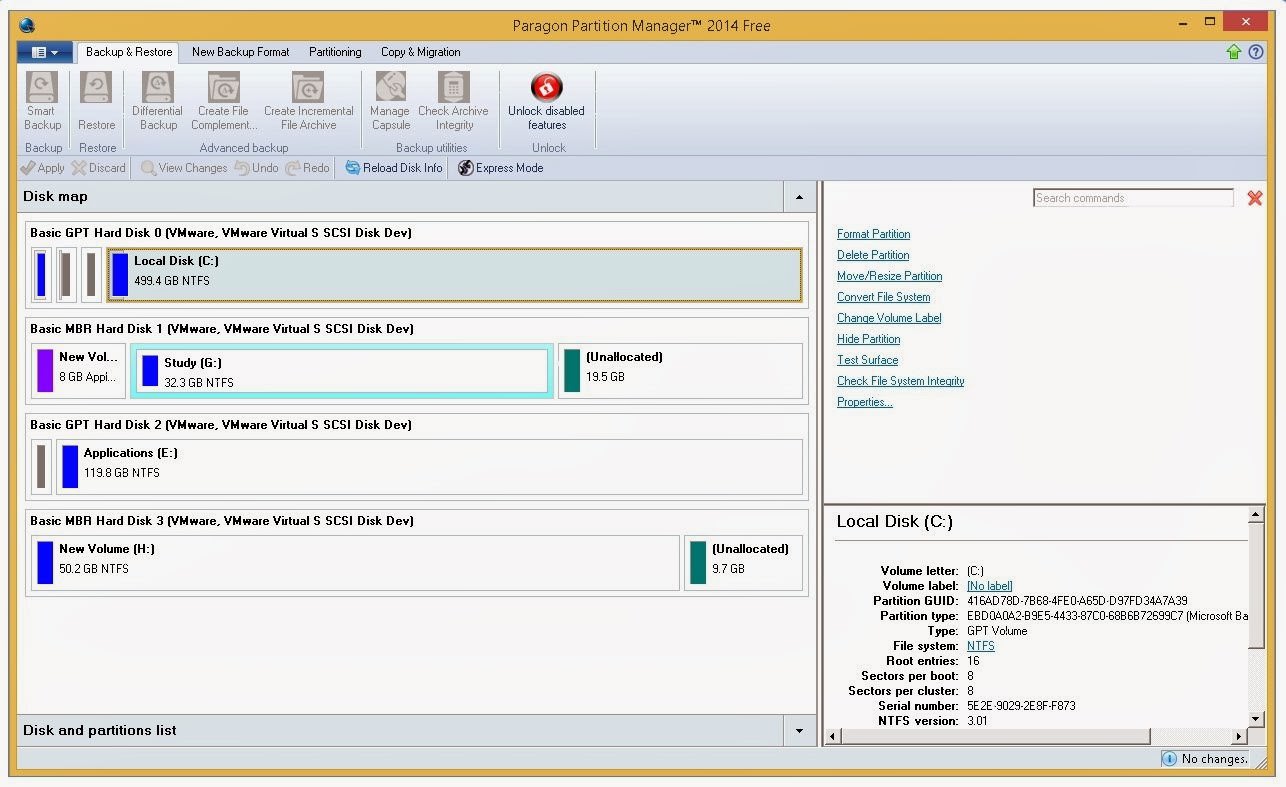Image resolution: width=1286 pixels, height=787 pixels.
Task: Collapse the Disk map panel
Action: tap(798, 197)
